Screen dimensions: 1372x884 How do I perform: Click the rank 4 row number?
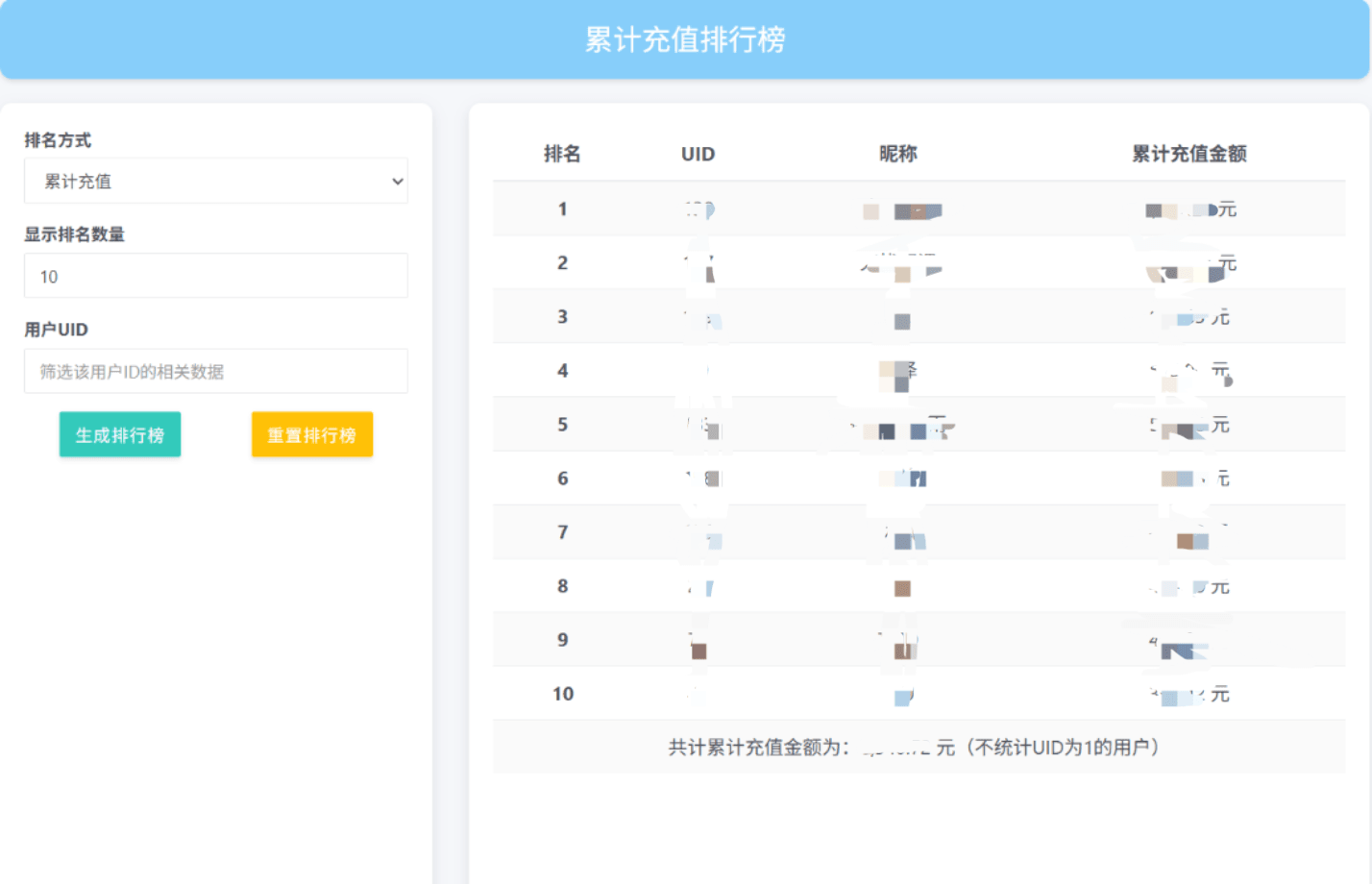(563, 371)
